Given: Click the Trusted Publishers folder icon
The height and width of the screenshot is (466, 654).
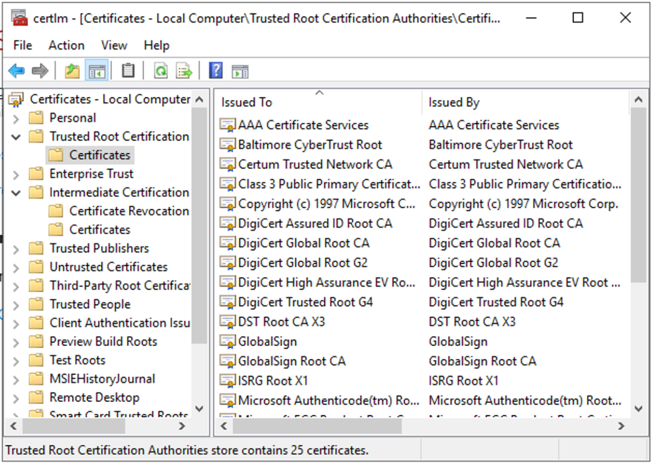Looking at the screenshot, I should tap(36, 248).
